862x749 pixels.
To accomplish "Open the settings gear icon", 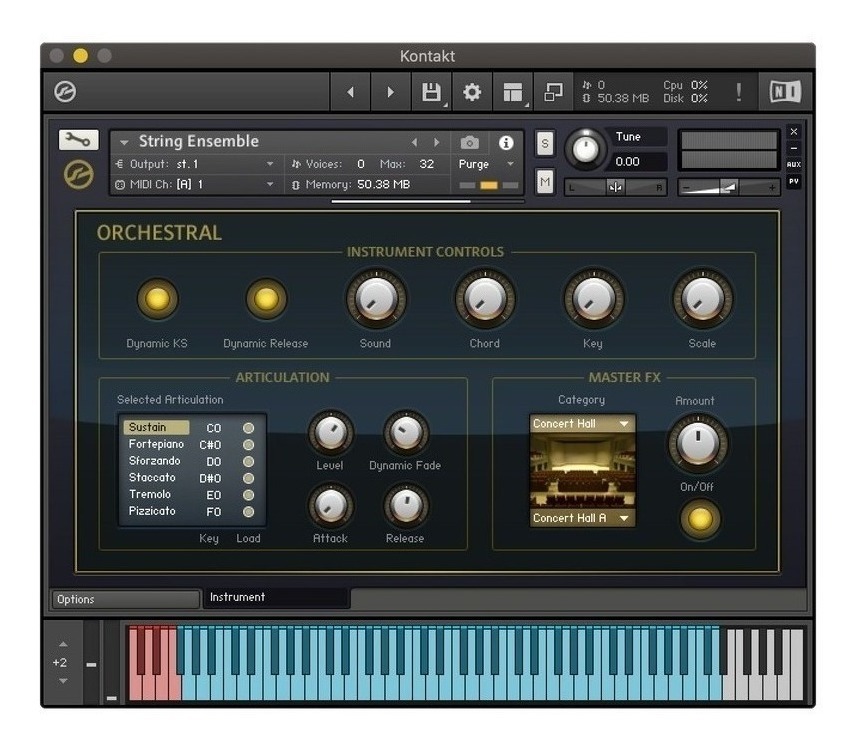I will [472, 92].
